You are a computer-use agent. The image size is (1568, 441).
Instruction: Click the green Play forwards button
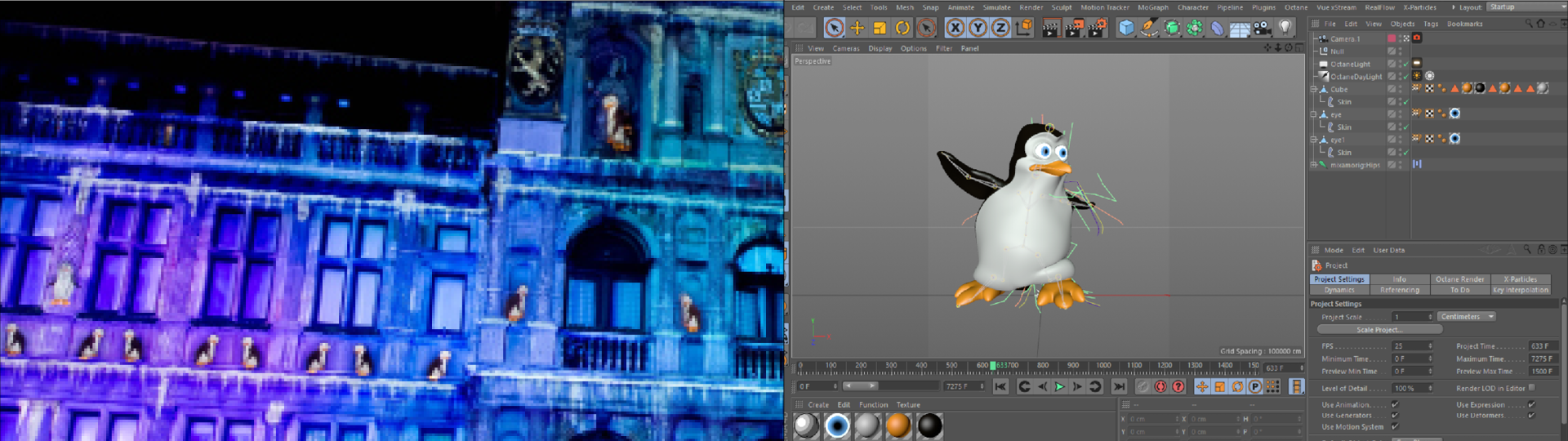tap(1060, 387)
